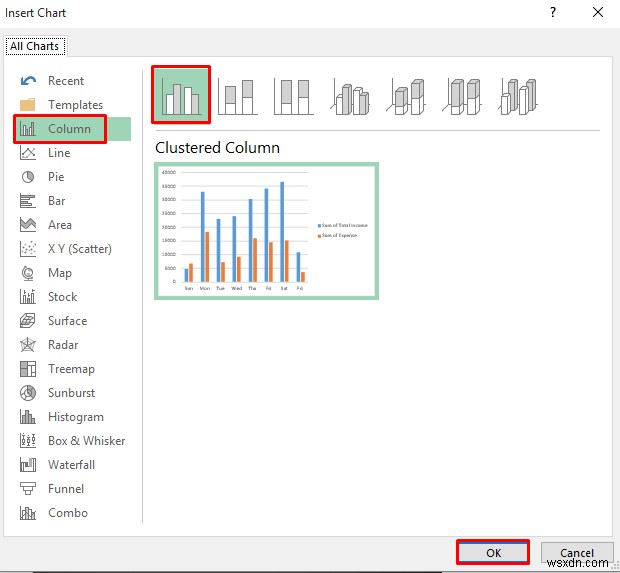The image size is (620, 573).
Task: Select the Pie chart type label
Action: 56,177
